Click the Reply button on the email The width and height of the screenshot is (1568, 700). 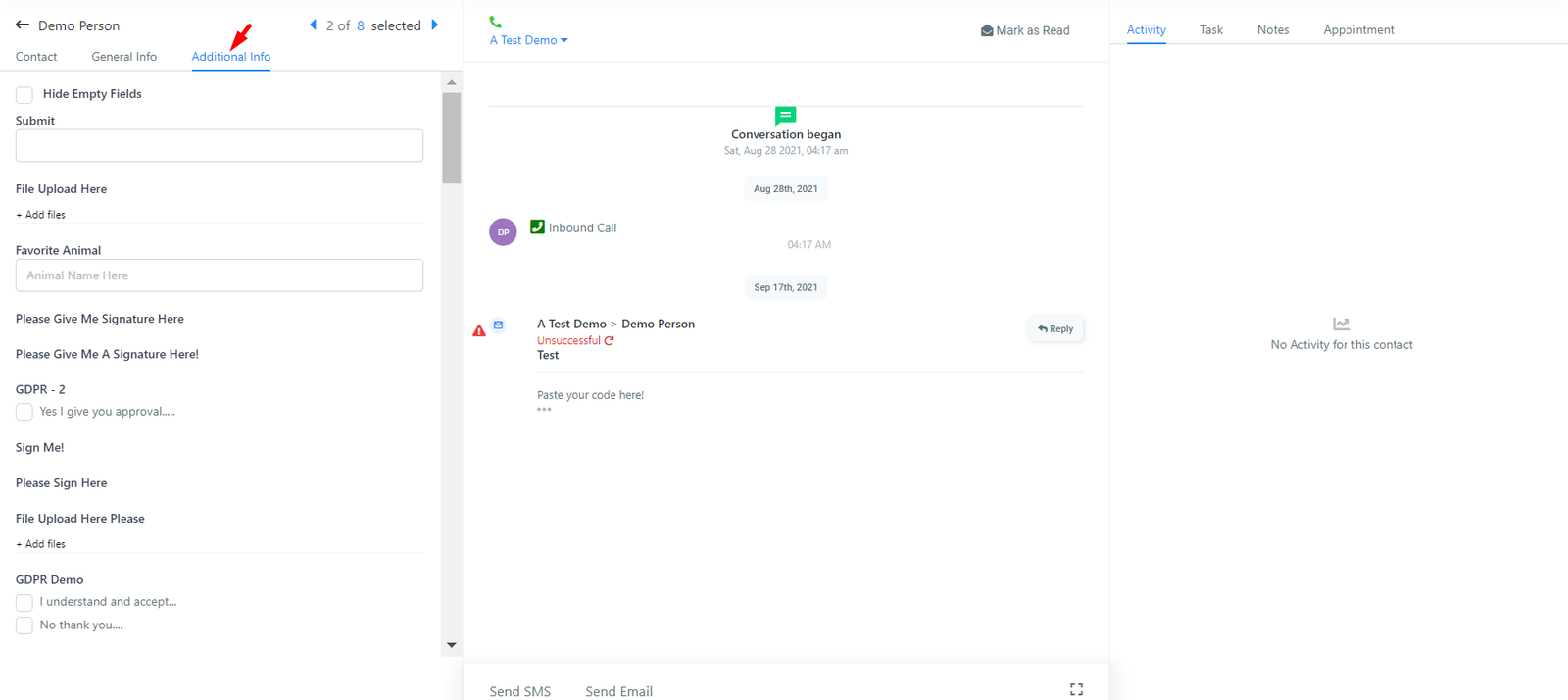point(1055,329)
